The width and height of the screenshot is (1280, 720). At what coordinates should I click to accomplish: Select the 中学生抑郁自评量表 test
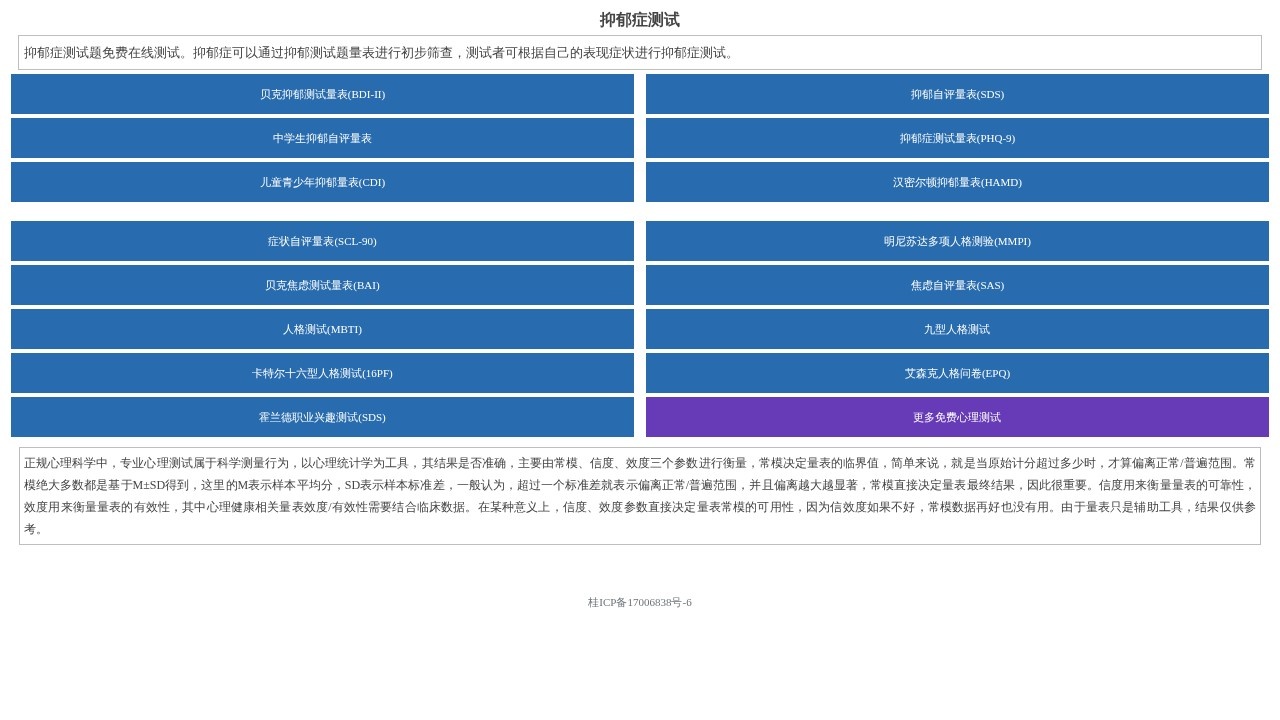[x=322, y=138]
